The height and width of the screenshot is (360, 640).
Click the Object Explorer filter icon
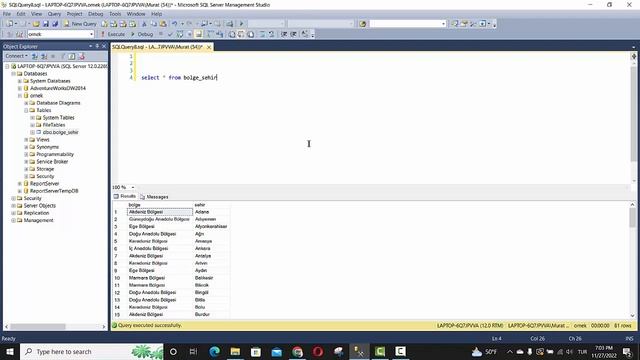[62, 56]
